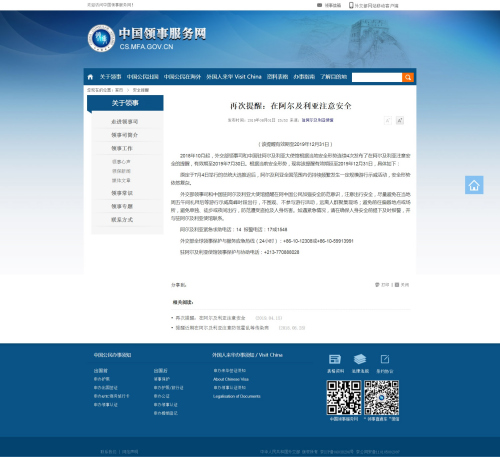Open 关于领事 navigation menu item

click(110, 77)
